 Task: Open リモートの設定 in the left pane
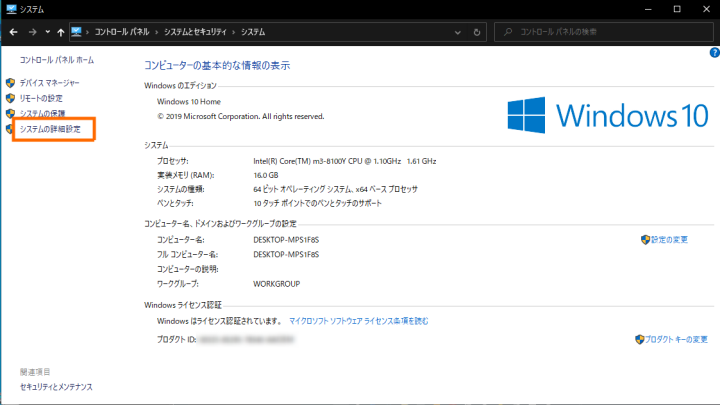tap(41, 98)
